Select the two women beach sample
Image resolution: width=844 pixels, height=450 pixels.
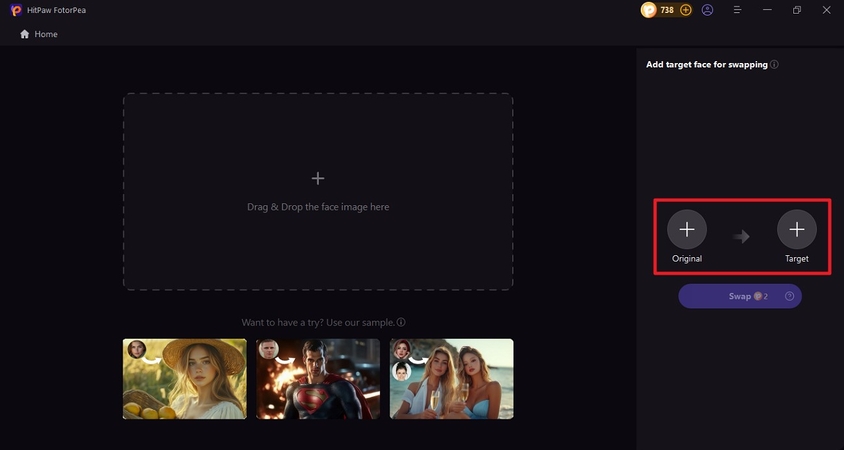tap(452, 379)
